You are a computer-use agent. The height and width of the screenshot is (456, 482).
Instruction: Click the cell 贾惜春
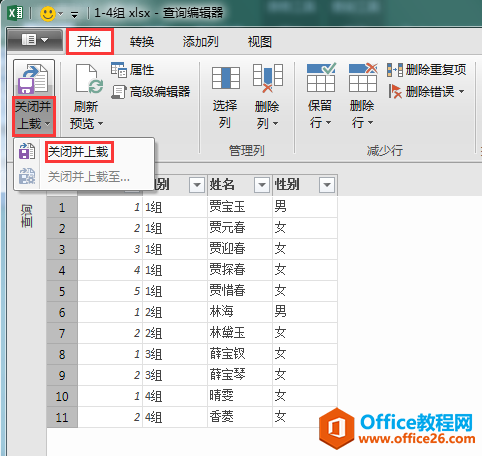(240, 291)
